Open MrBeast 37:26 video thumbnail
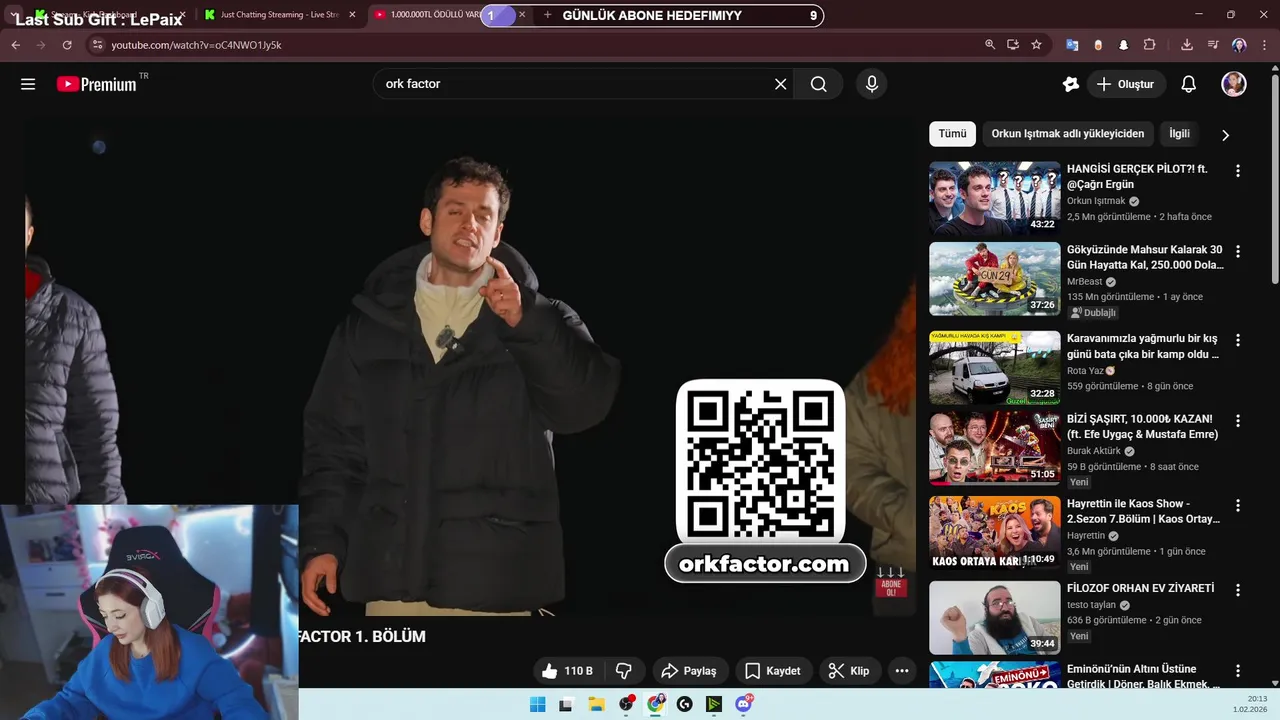 [994, 279]
